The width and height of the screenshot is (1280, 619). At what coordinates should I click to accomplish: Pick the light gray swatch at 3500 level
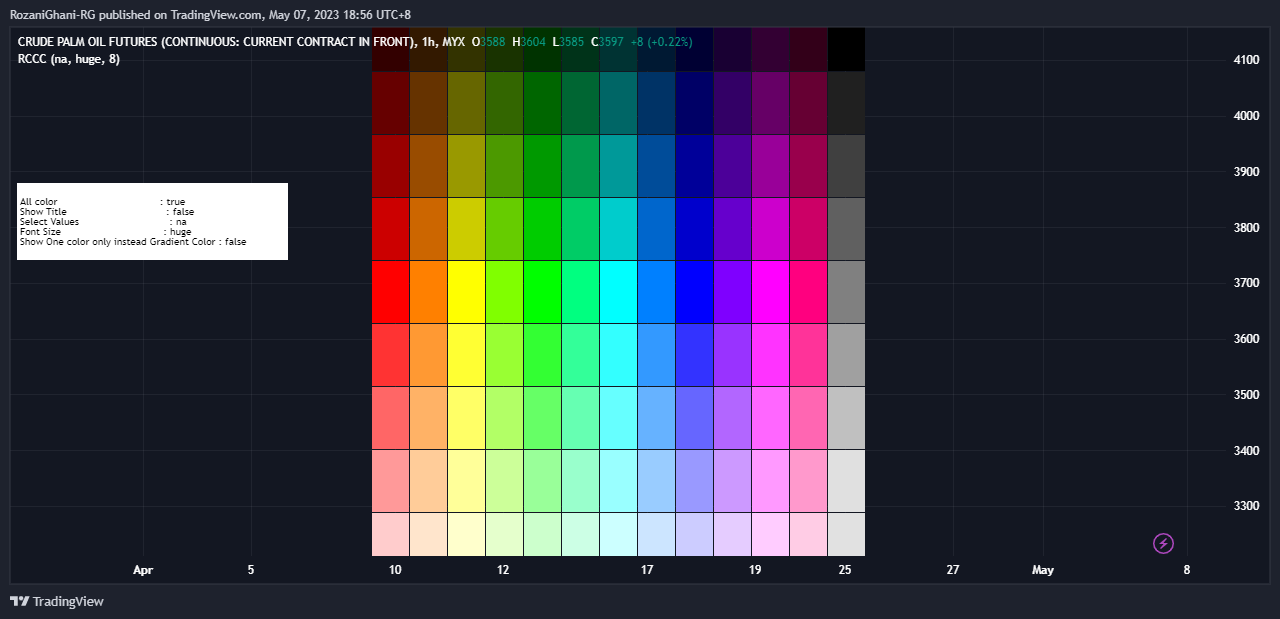846,418
